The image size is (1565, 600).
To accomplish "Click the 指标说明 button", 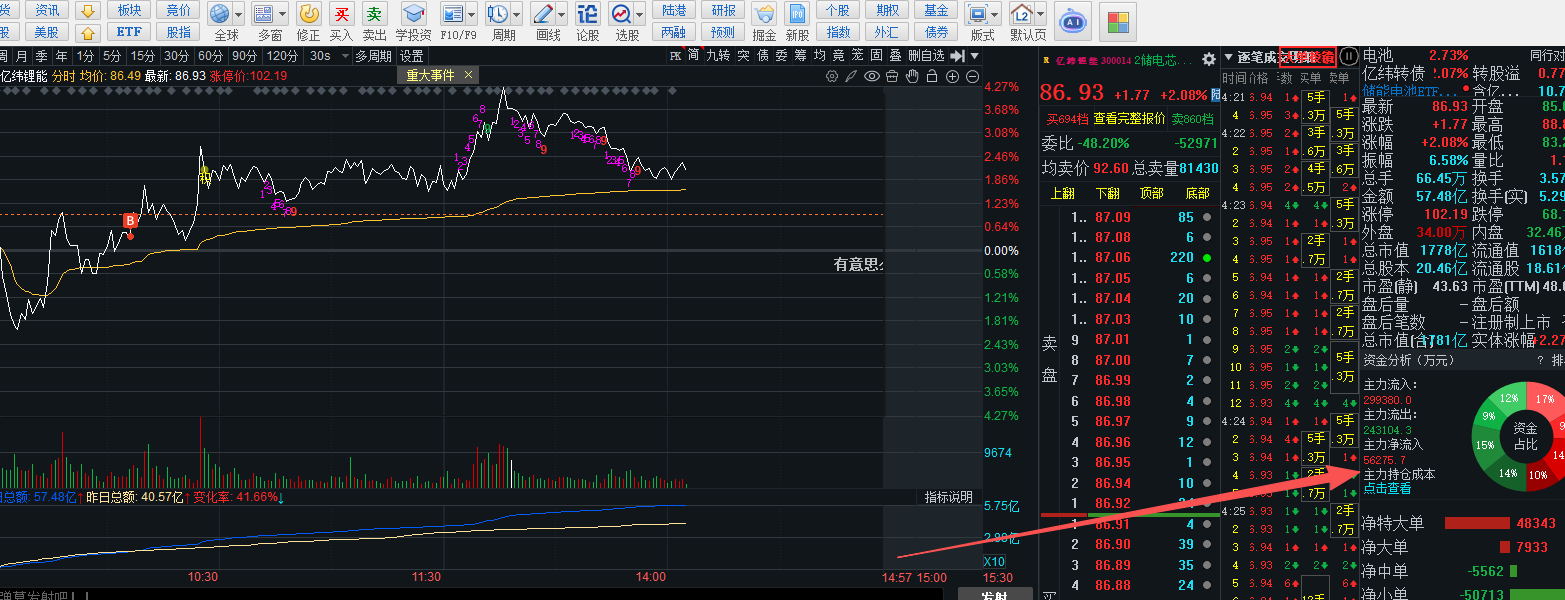I will [x=948, y=497].
